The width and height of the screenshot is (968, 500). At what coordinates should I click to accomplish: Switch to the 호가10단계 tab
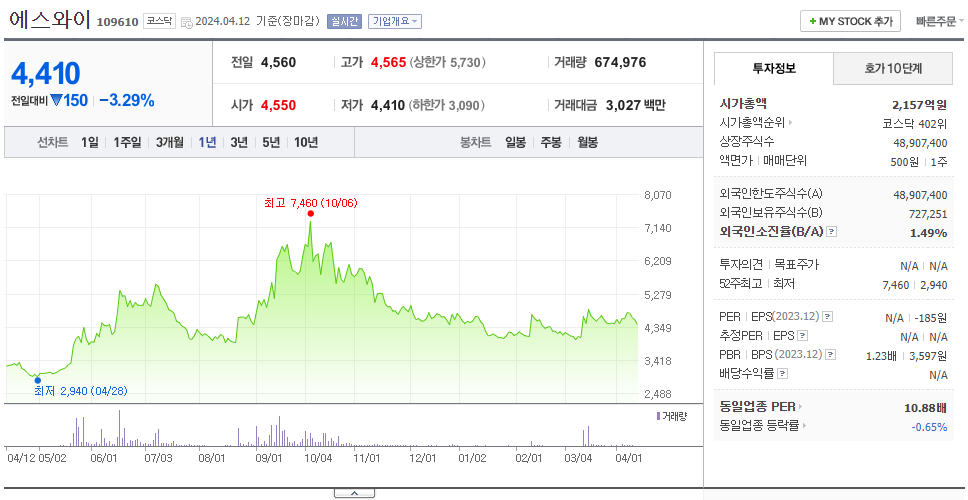pos(893,69)
